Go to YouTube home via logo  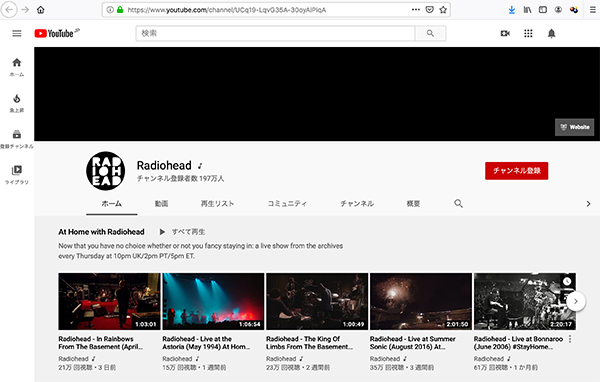(x=57, y=33)
